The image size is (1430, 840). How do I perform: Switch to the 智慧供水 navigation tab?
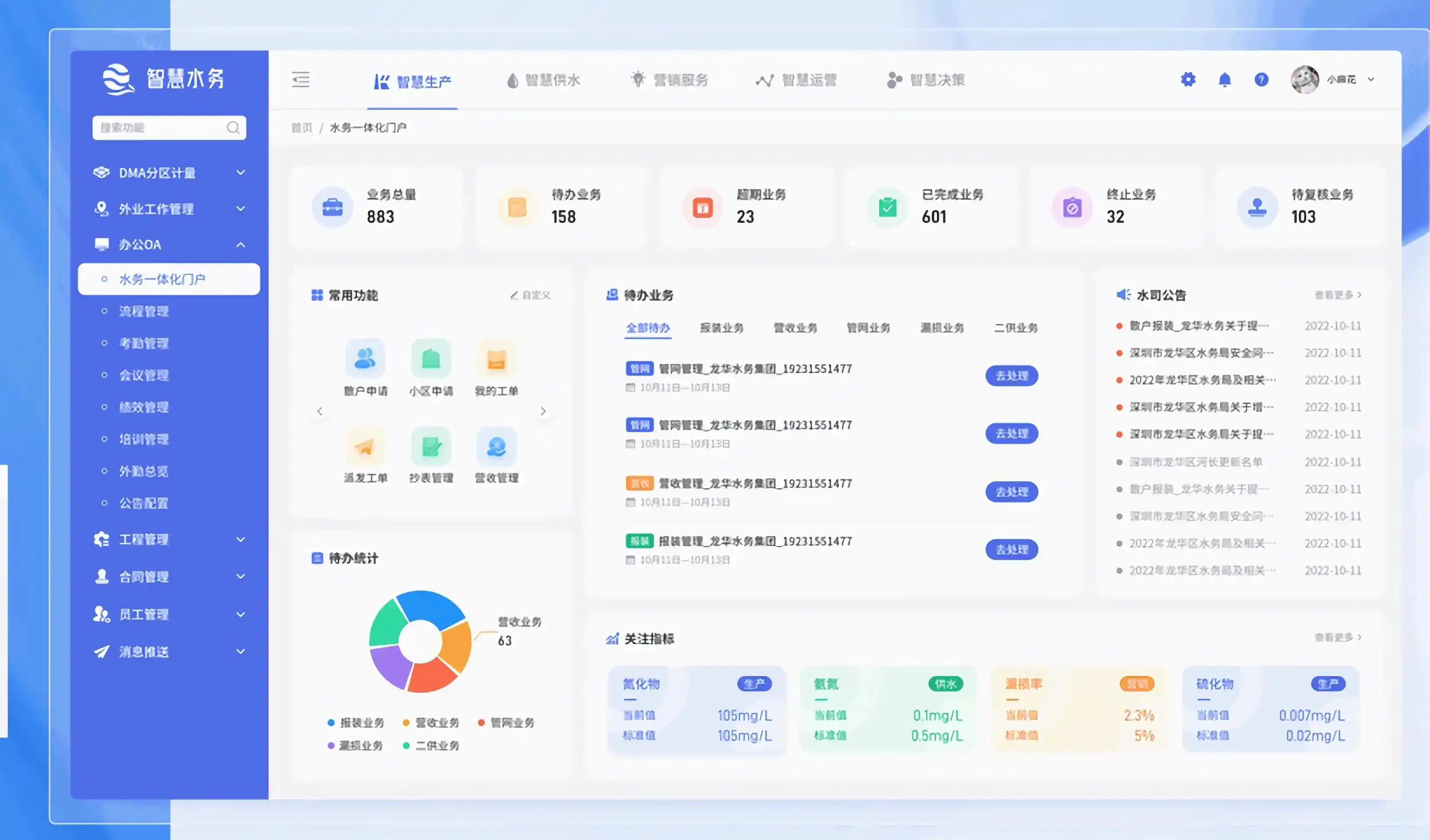pos(543,80)
